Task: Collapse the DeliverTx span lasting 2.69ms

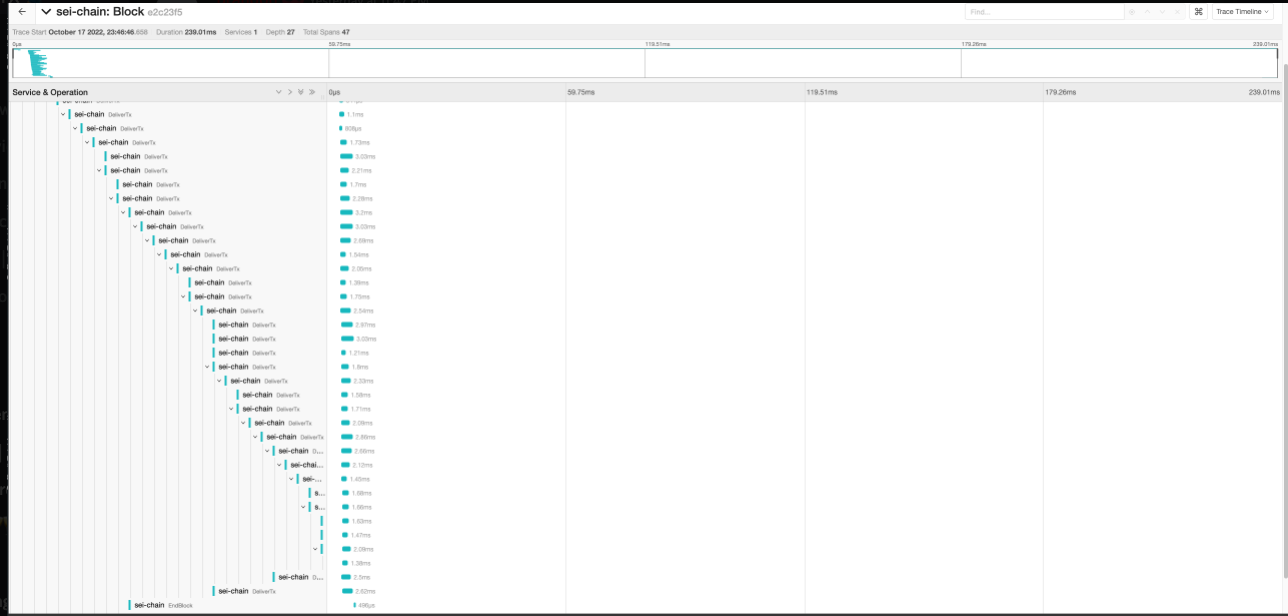Action: (147, 240)
